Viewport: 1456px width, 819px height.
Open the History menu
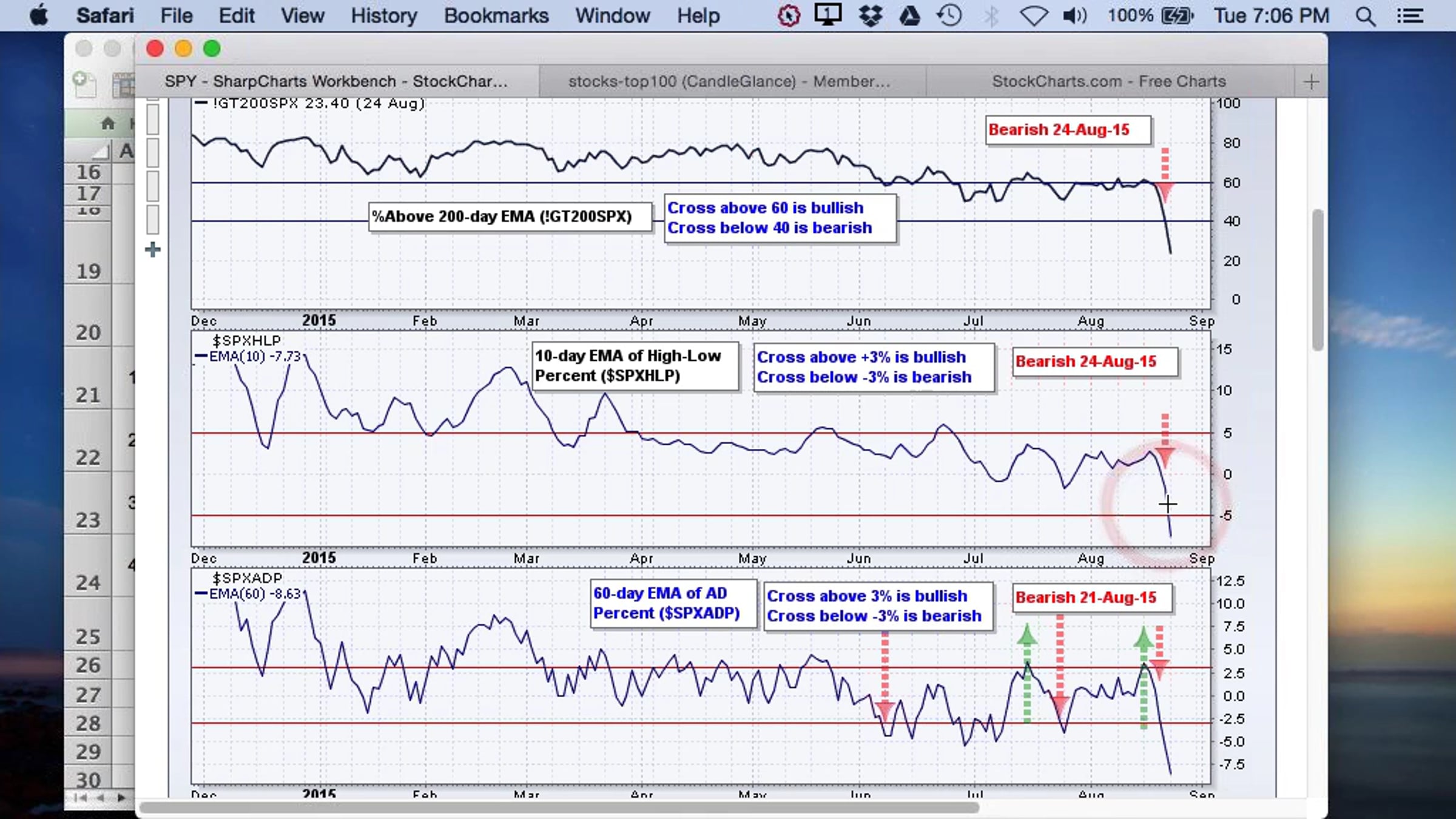383,16
